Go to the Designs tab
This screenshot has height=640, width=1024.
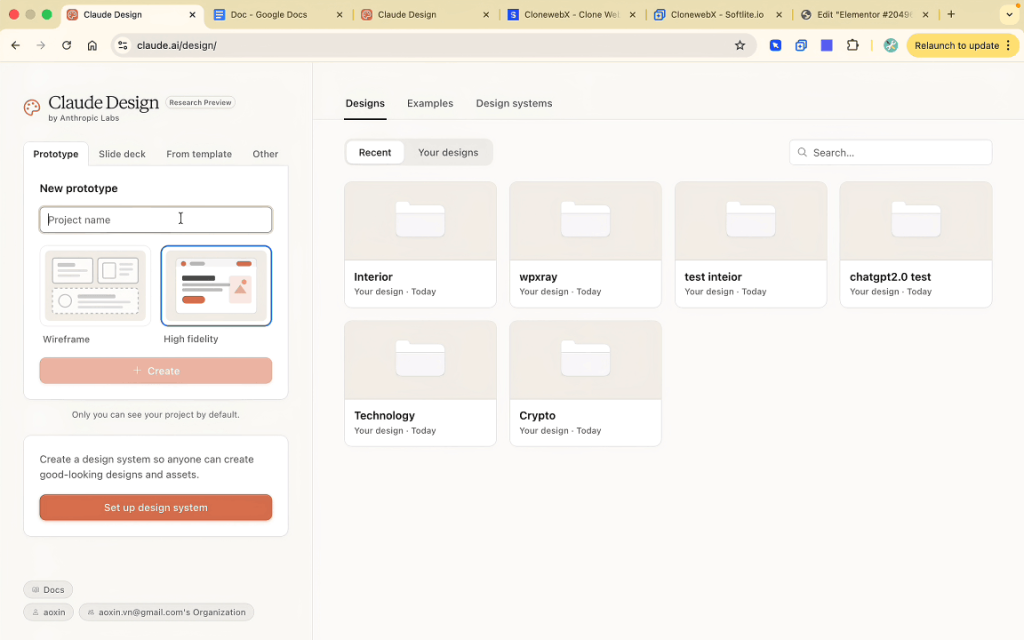point(365,103)
